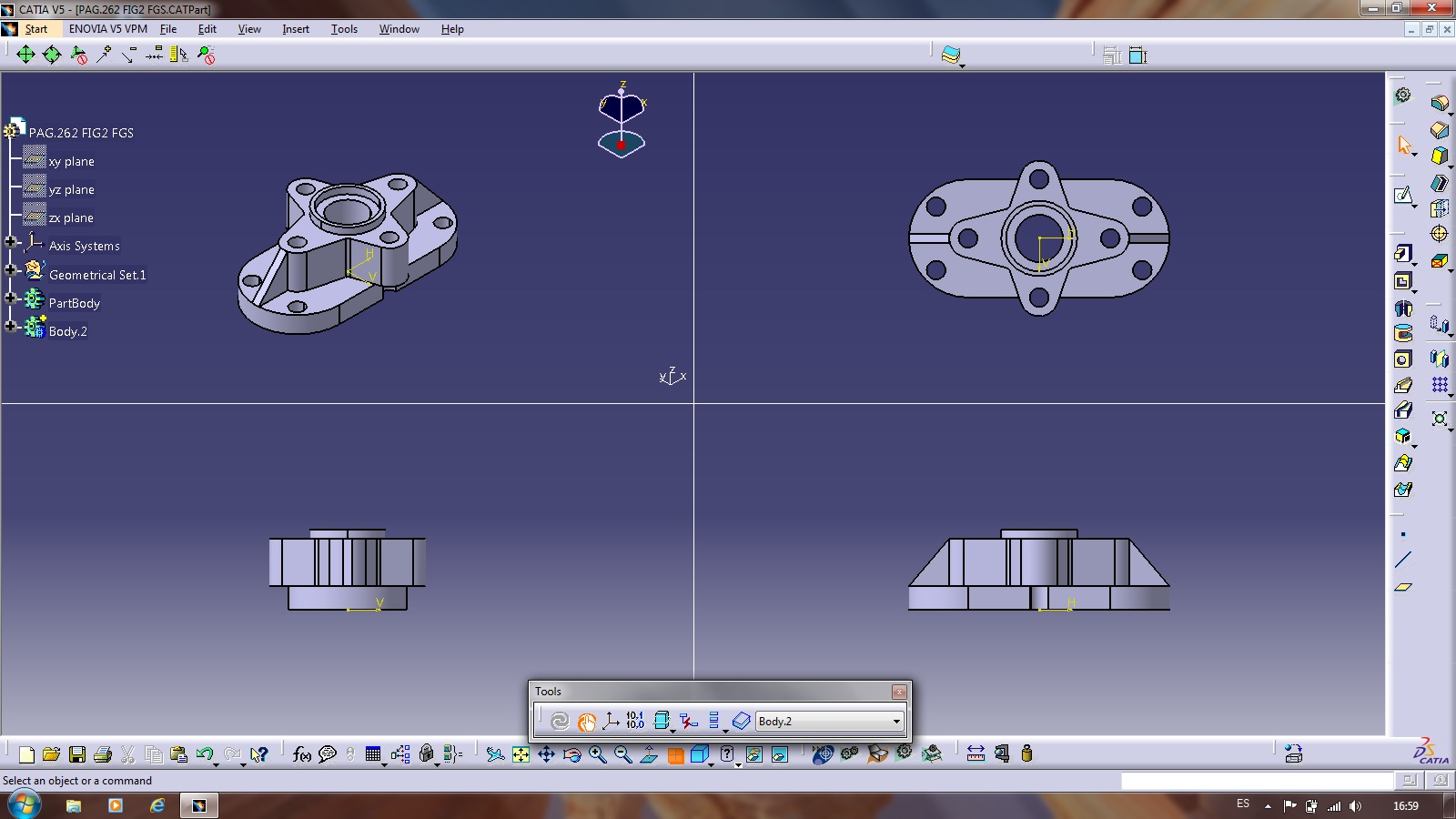1456x819 pixels.
Task: Open the view mode cube dropdown arrow
Action: coord(711,764)
